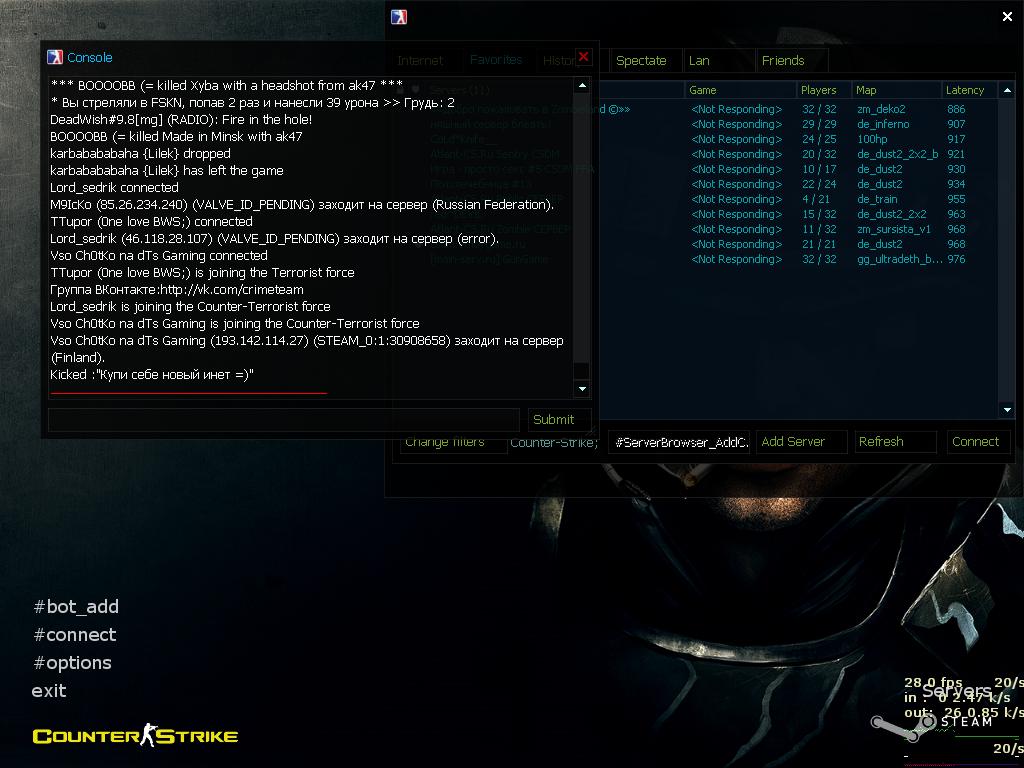
Task: Click the server browser window icon
Action: [x=399, y=17]
